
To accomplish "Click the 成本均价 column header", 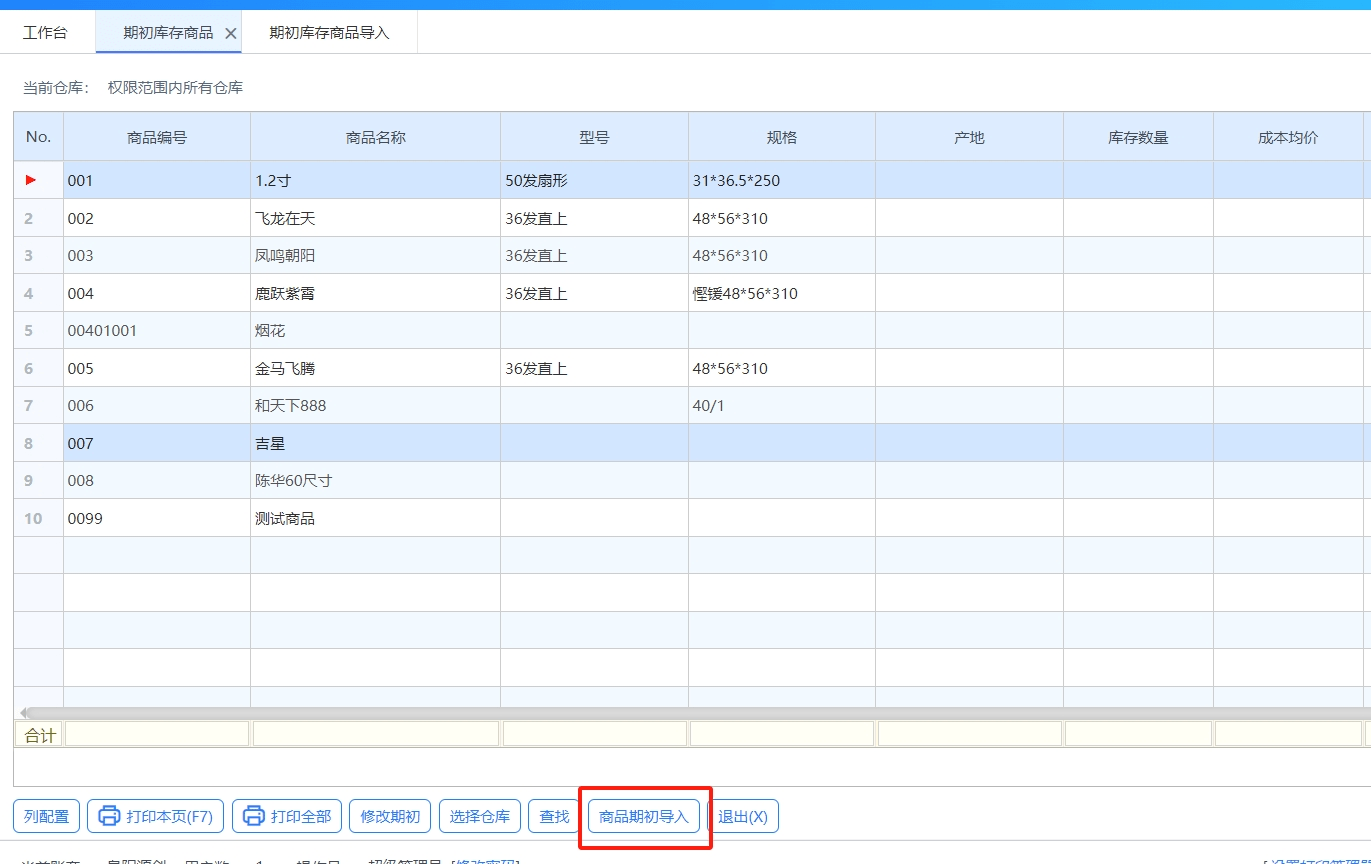I will click(x=1288, y=137).
